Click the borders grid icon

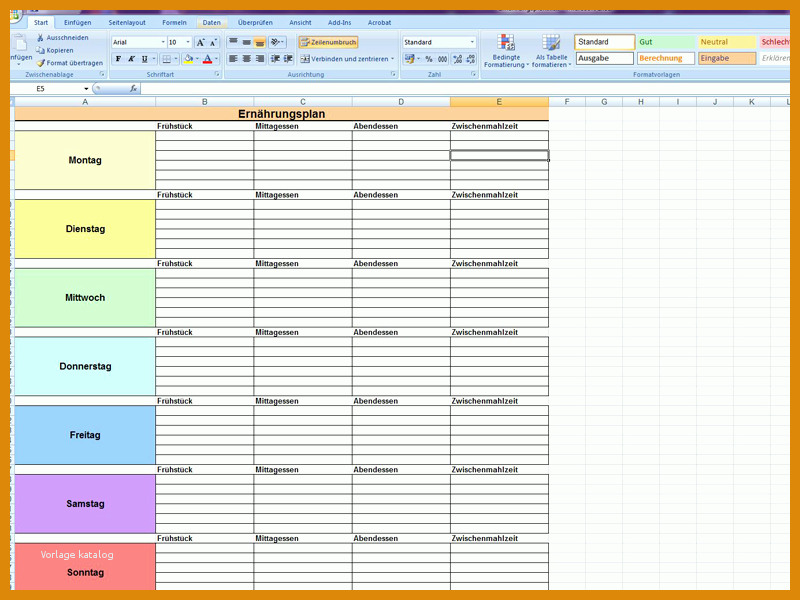tap(166, 59)
